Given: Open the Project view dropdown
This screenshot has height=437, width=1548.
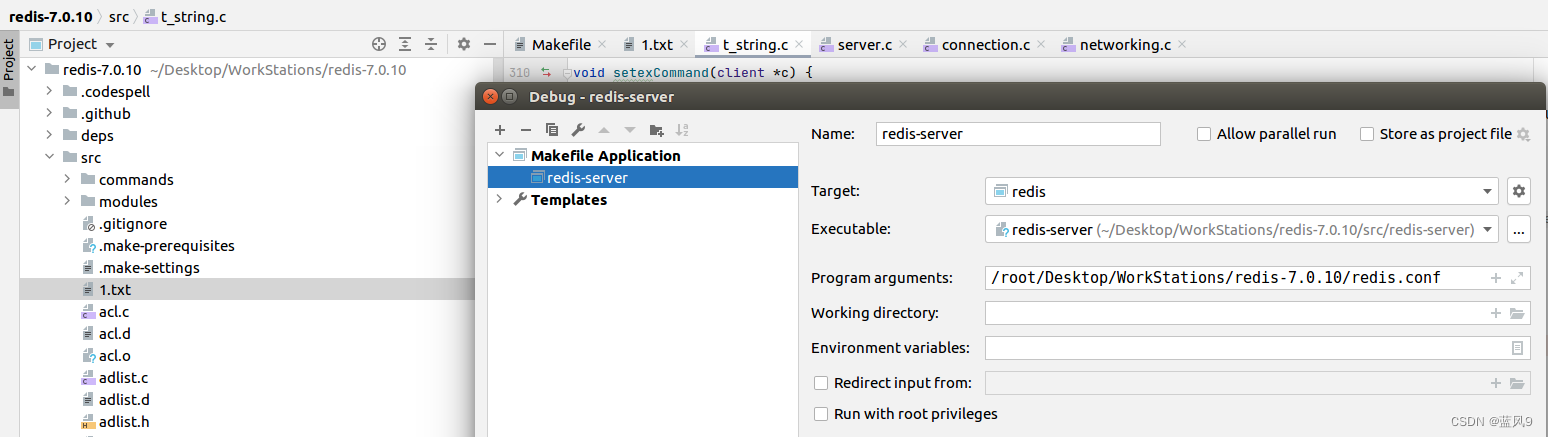Looking at the screenshot, I should click(109, 45).
